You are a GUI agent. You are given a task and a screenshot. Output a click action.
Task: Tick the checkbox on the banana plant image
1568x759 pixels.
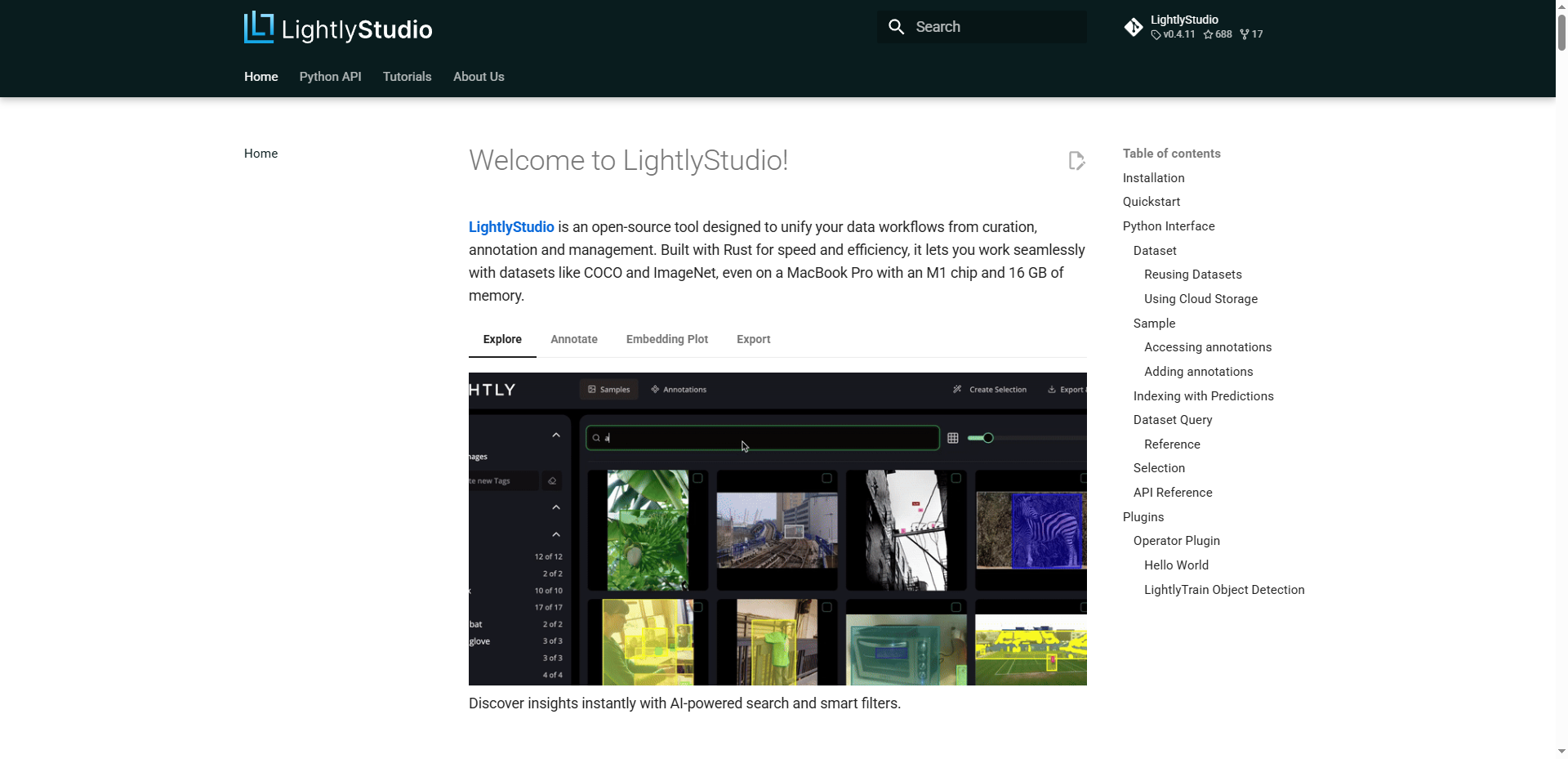697,478
